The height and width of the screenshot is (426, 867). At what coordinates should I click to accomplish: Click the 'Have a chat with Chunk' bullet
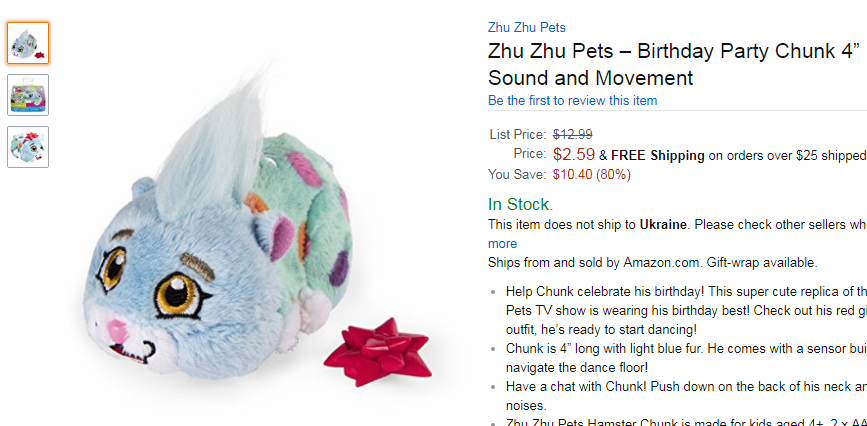coord(686,396)
